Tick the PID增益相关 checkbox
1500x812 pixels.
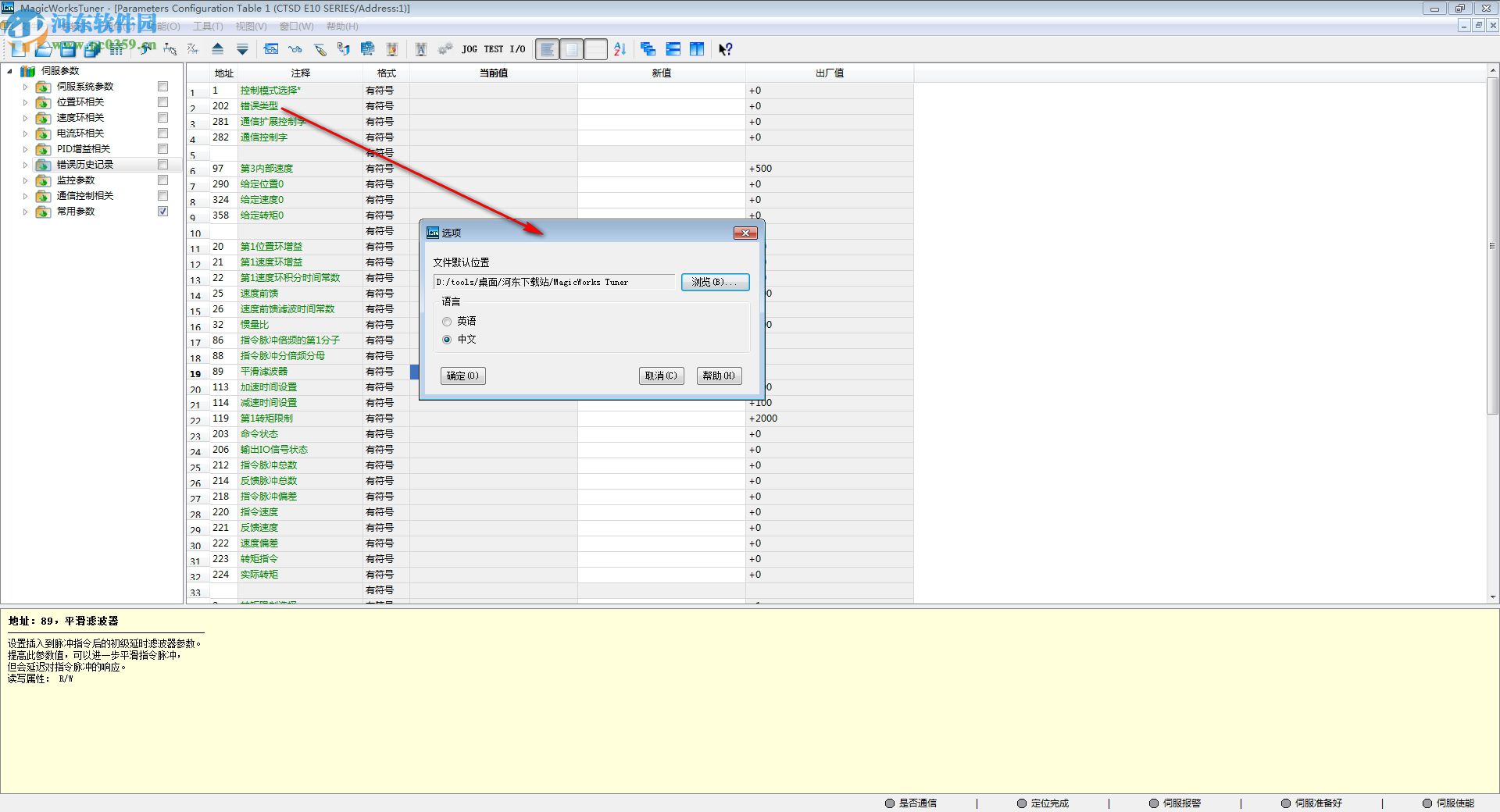point(162,148)
